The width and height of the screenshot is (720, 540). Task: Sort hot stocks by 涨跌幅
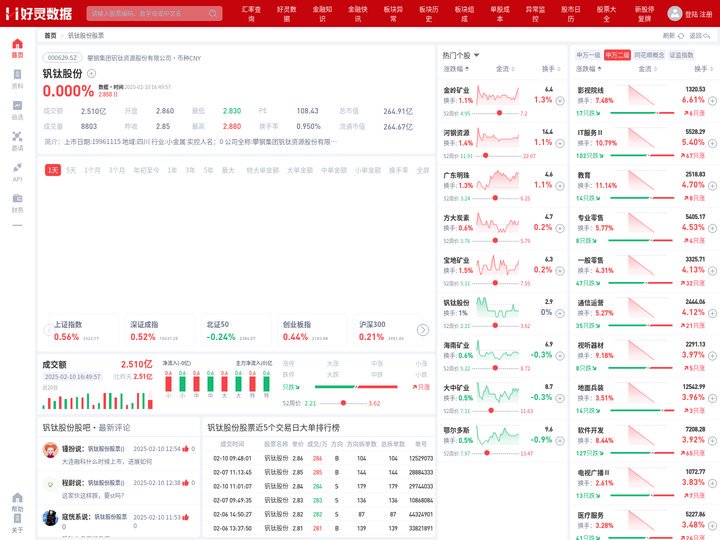pos(456,69)
